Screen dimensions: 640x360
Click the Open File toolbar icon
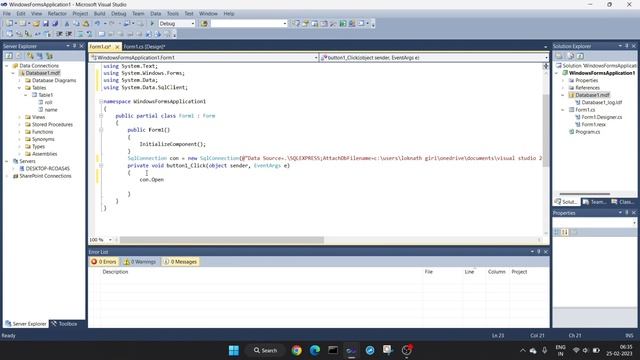point(36,24)
